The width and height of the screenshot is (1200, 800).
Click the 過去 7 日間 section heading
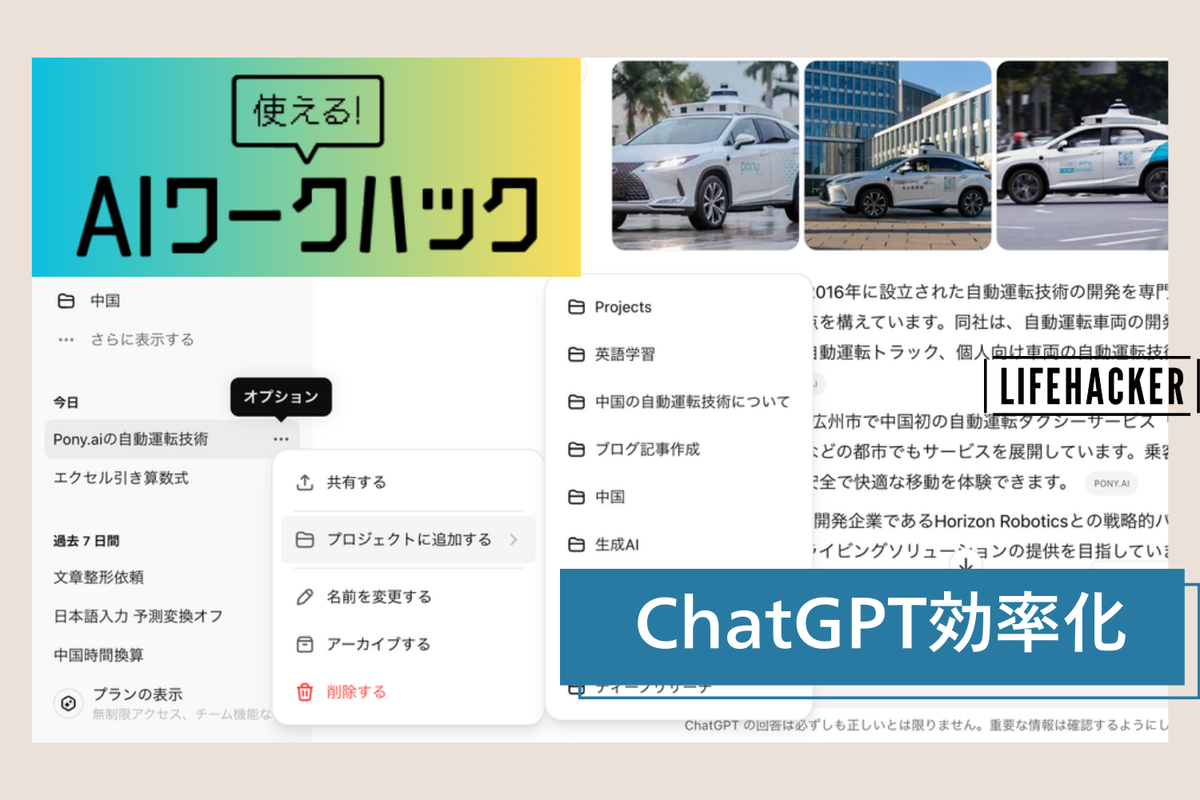tap(86, 541)
